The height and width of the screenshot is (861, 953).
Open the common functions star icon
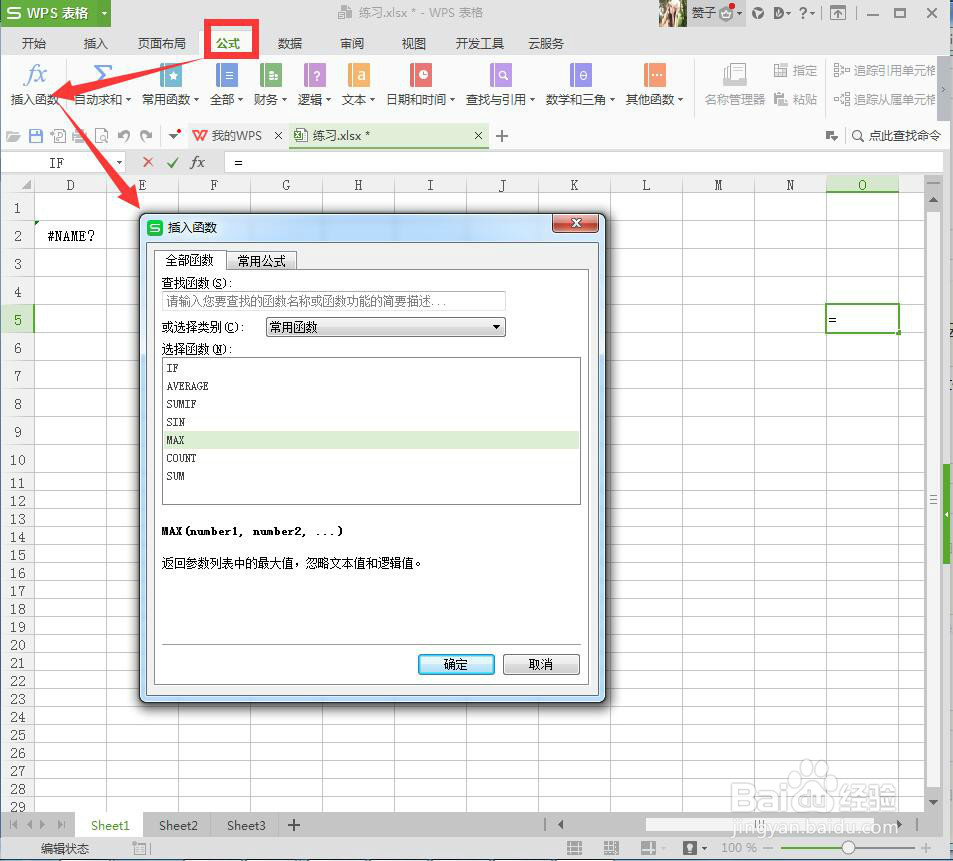[171, 75]
